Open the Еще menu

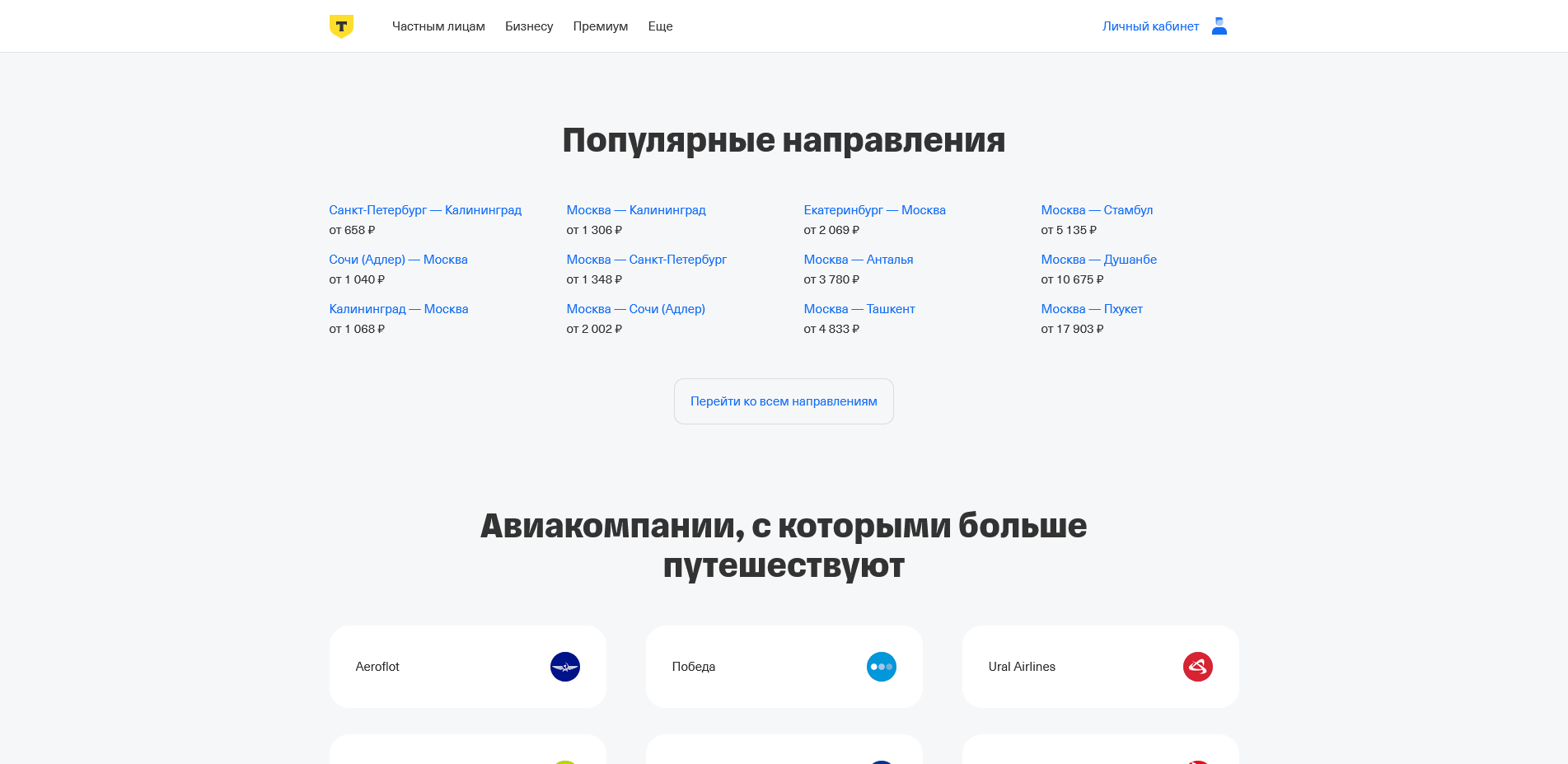[x=660, y=26]
